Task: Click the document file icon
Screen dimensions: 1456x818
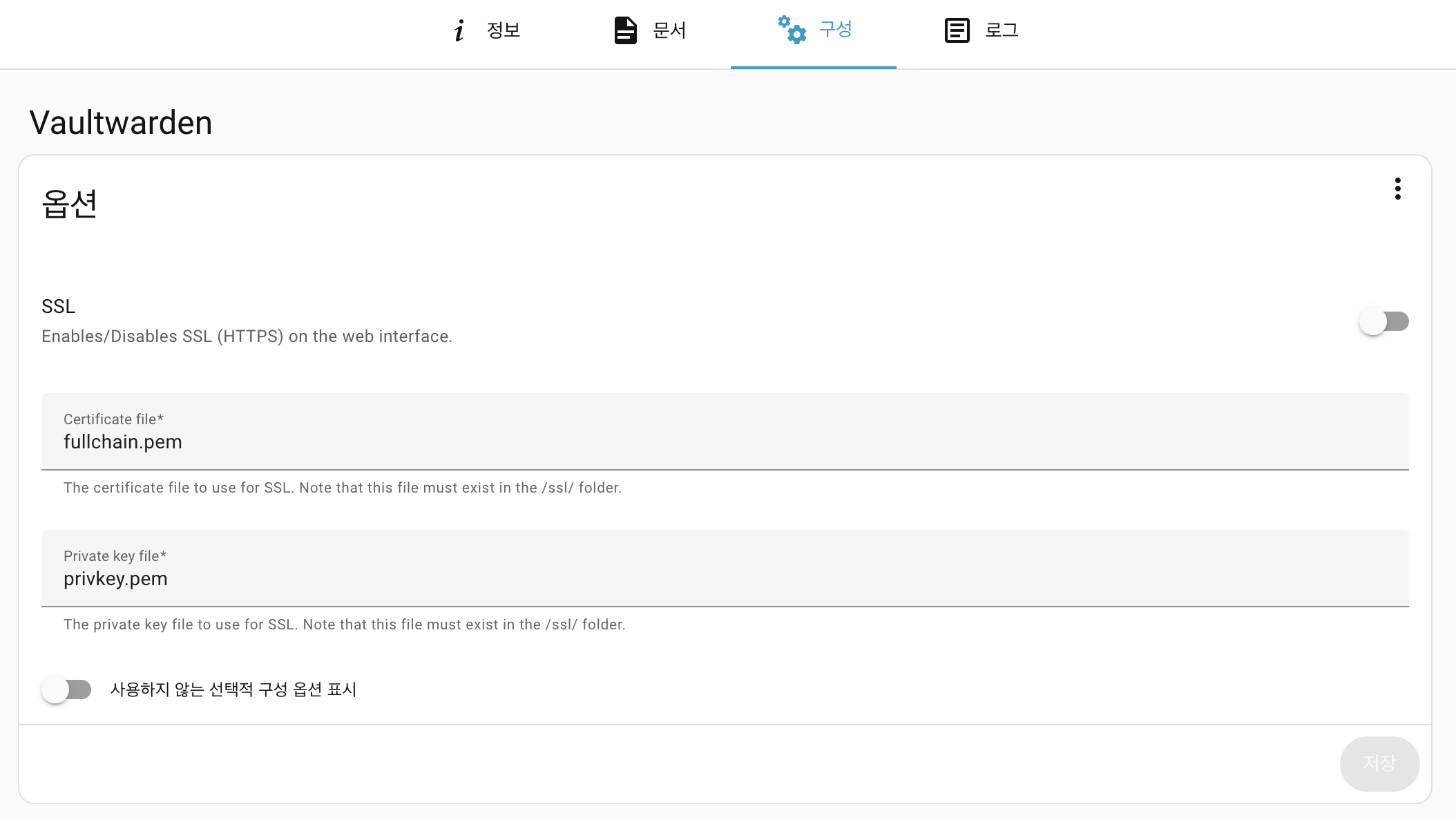Action: (x=626, y=30)
